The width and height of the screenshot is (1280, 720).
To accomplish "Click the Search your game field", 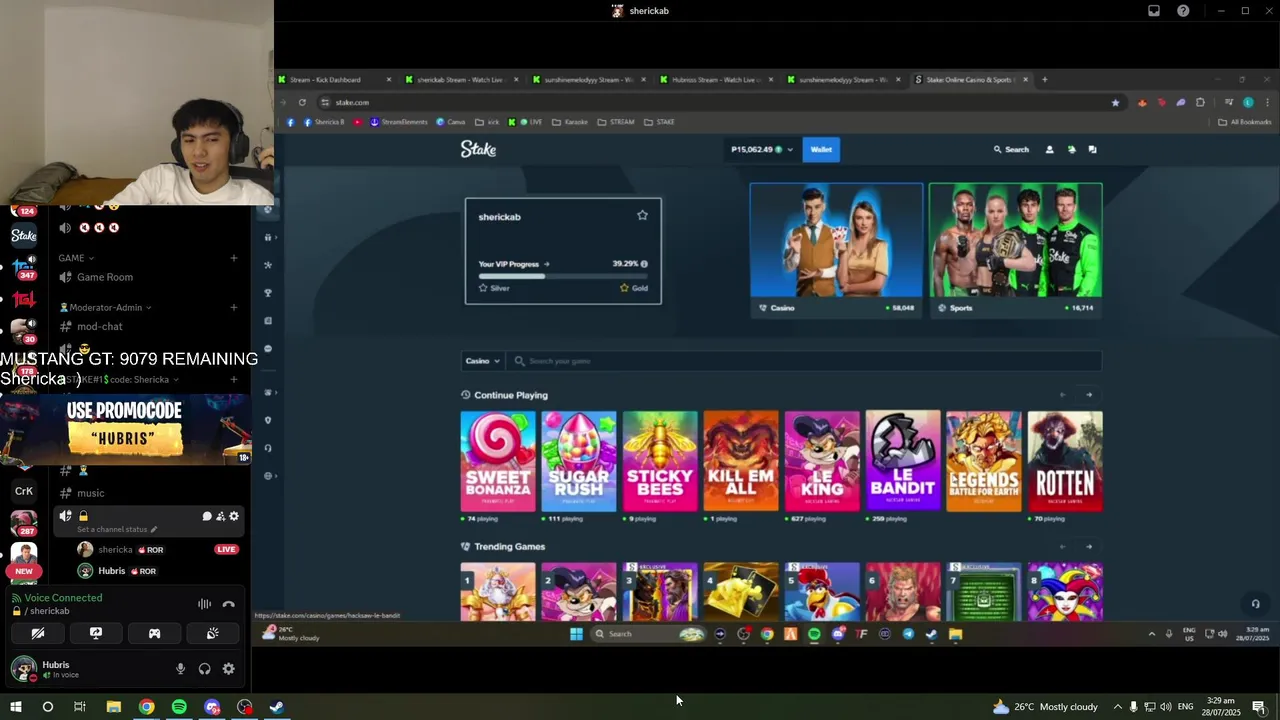I will coord(804,361).
